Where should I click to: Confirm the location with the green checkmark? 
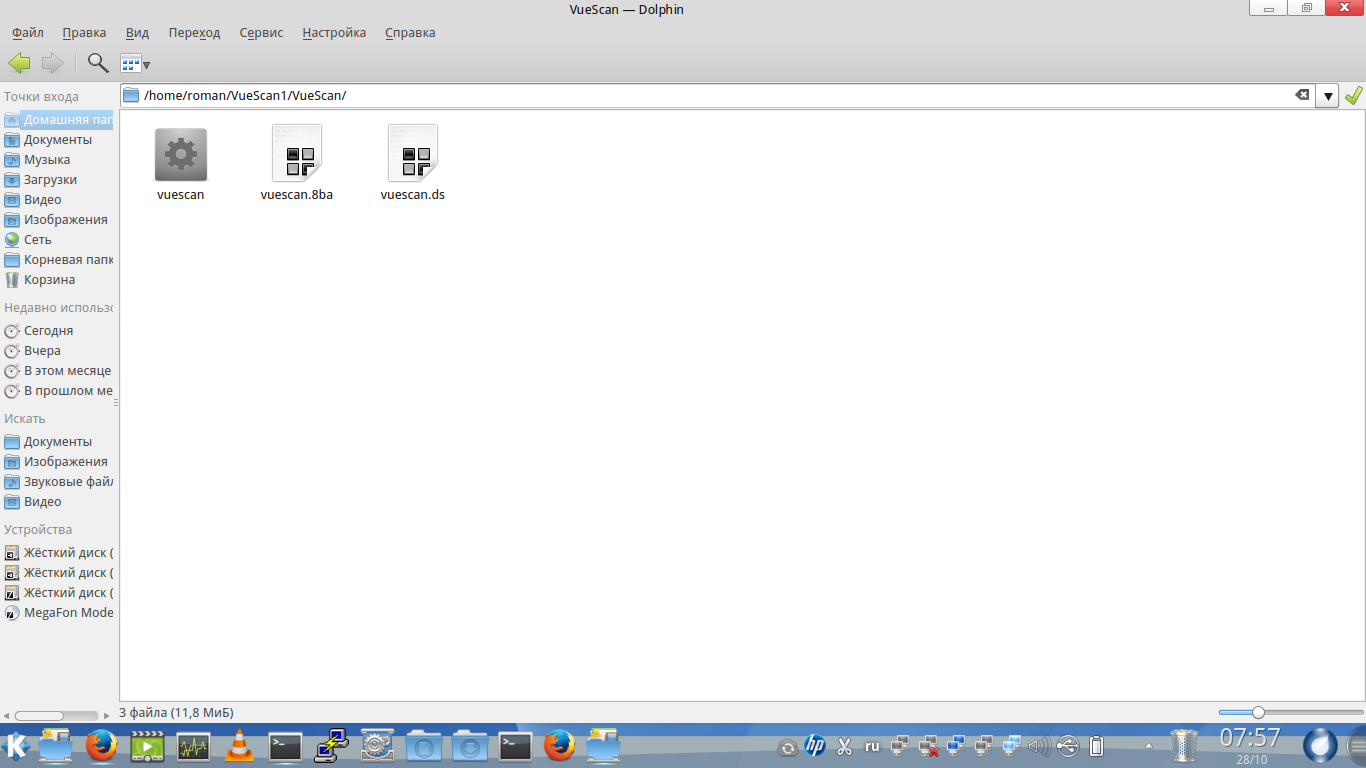click(1353, 96)
